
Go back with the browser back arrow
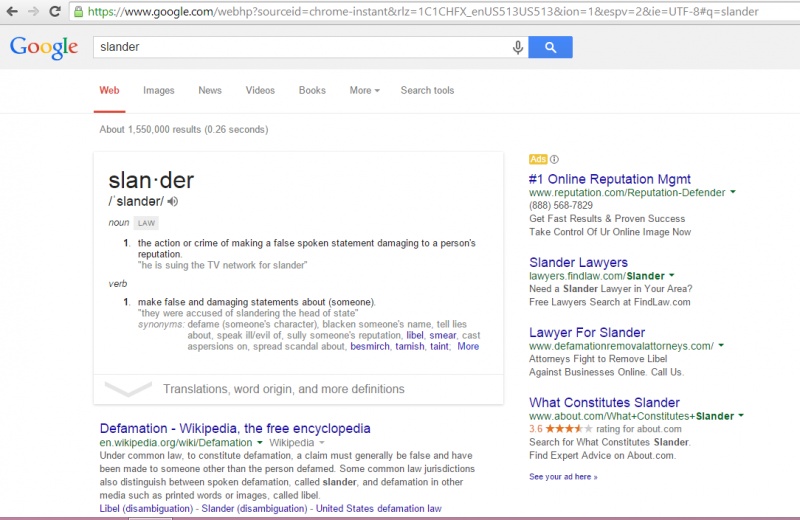(12, 11)
